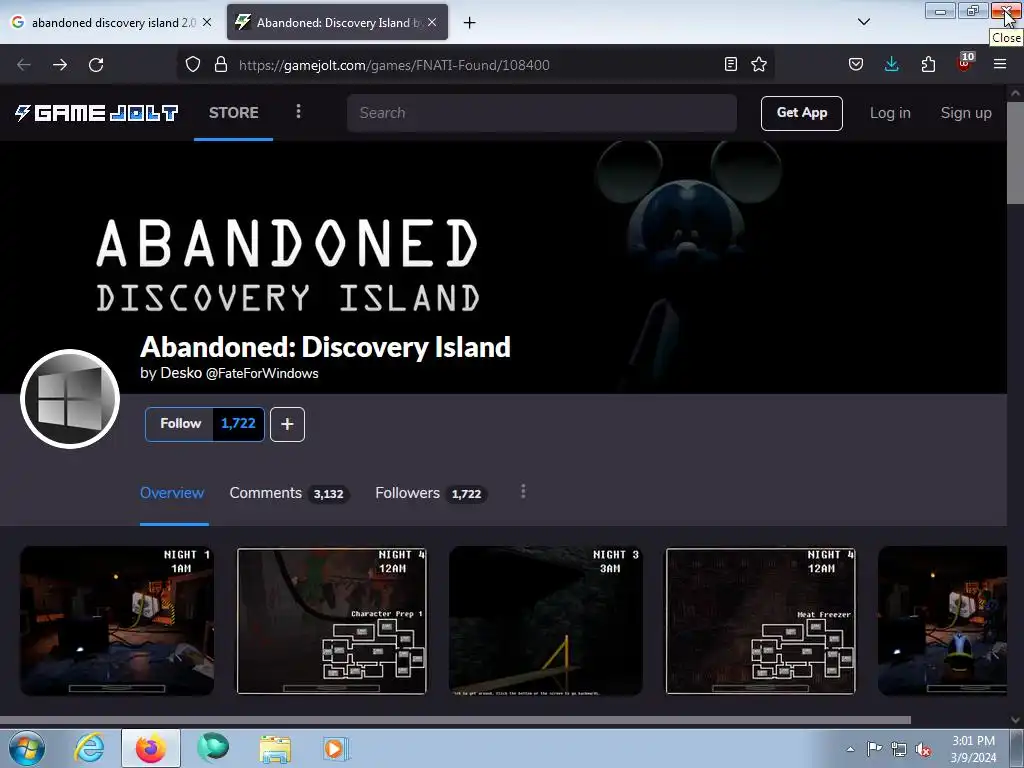Minimize the Firefox window

click(x=940, y=11)
